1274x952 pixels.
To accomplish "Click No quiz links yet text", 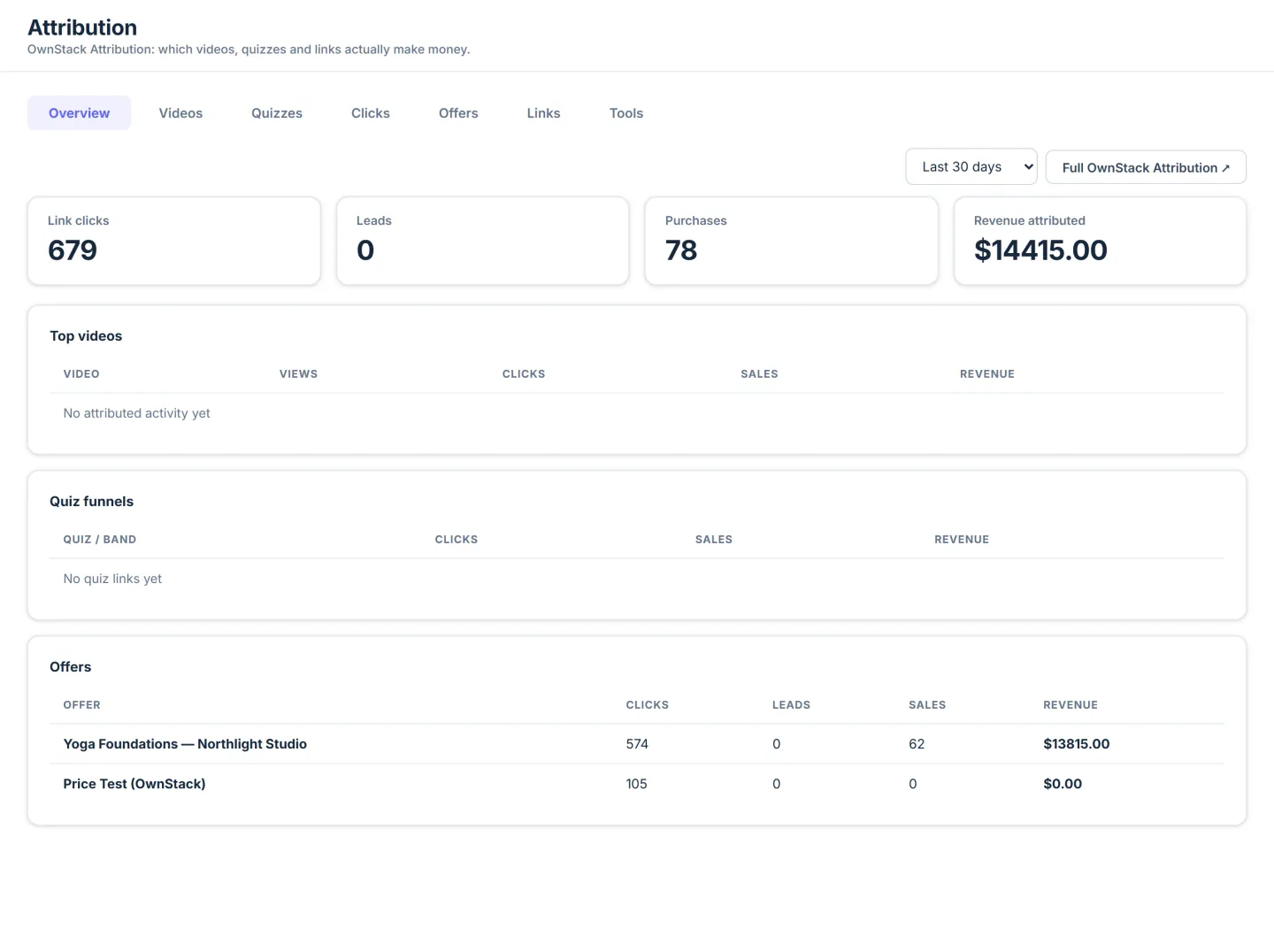I will [112, 579].
